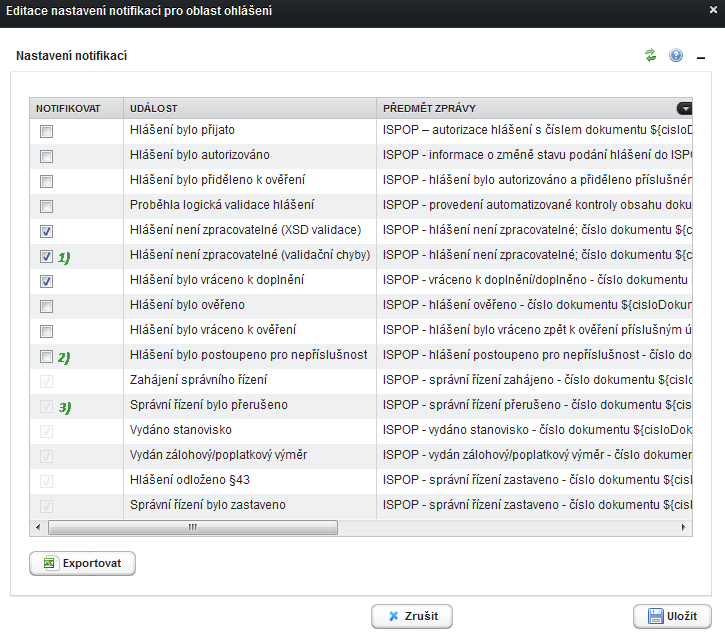Select Vydán zálohový/poplatkový výměr event text

[x=218, y=455]
